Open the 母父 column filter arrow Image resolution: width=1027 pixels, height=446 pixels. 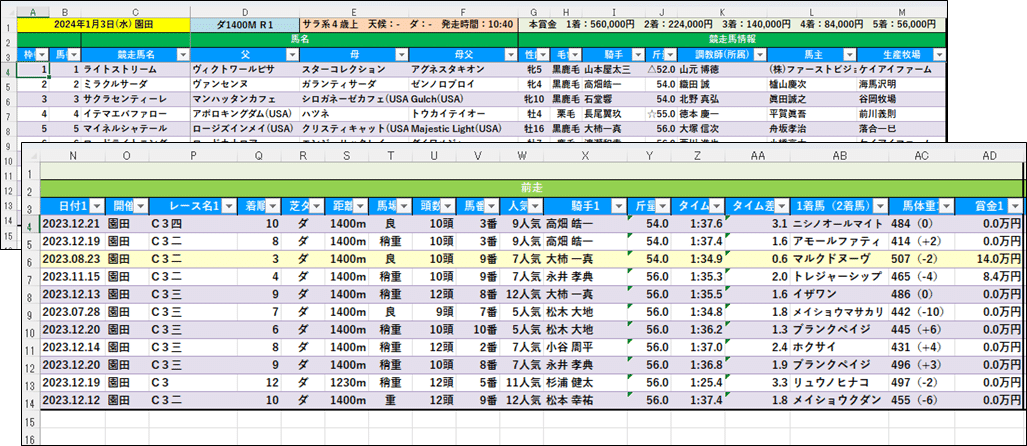pyautogui.click(x=511, y=54)
